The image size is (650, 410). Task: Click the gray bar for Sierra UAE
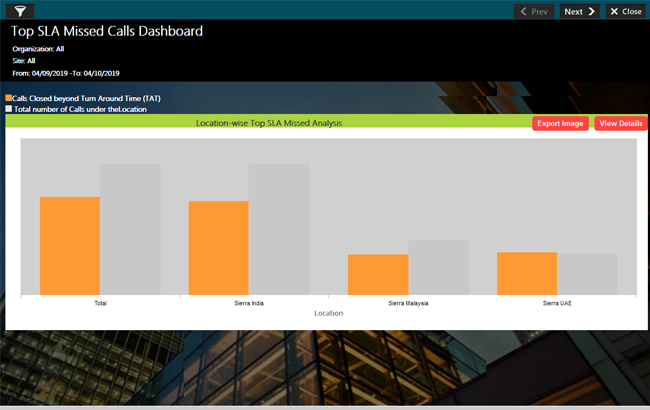[x=587, y=273]
